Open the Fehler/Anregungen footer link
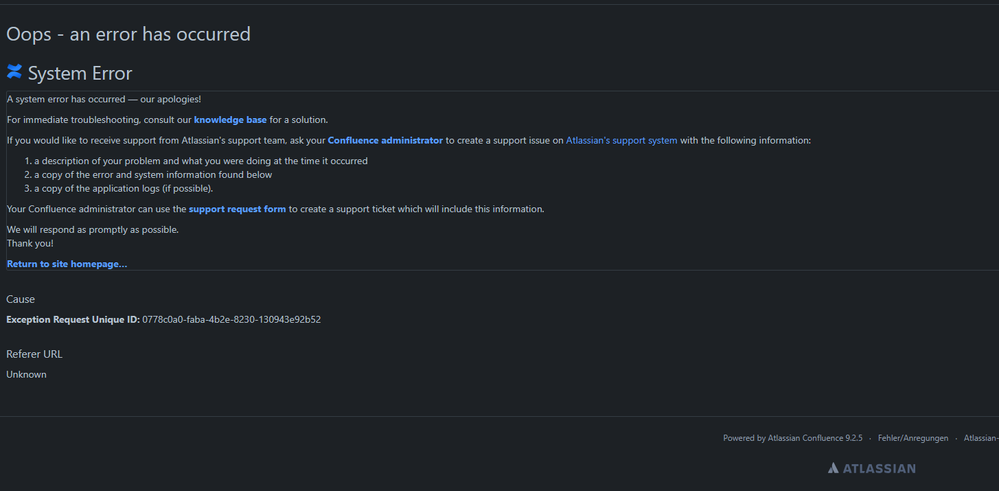 click(x=912, y=438)
